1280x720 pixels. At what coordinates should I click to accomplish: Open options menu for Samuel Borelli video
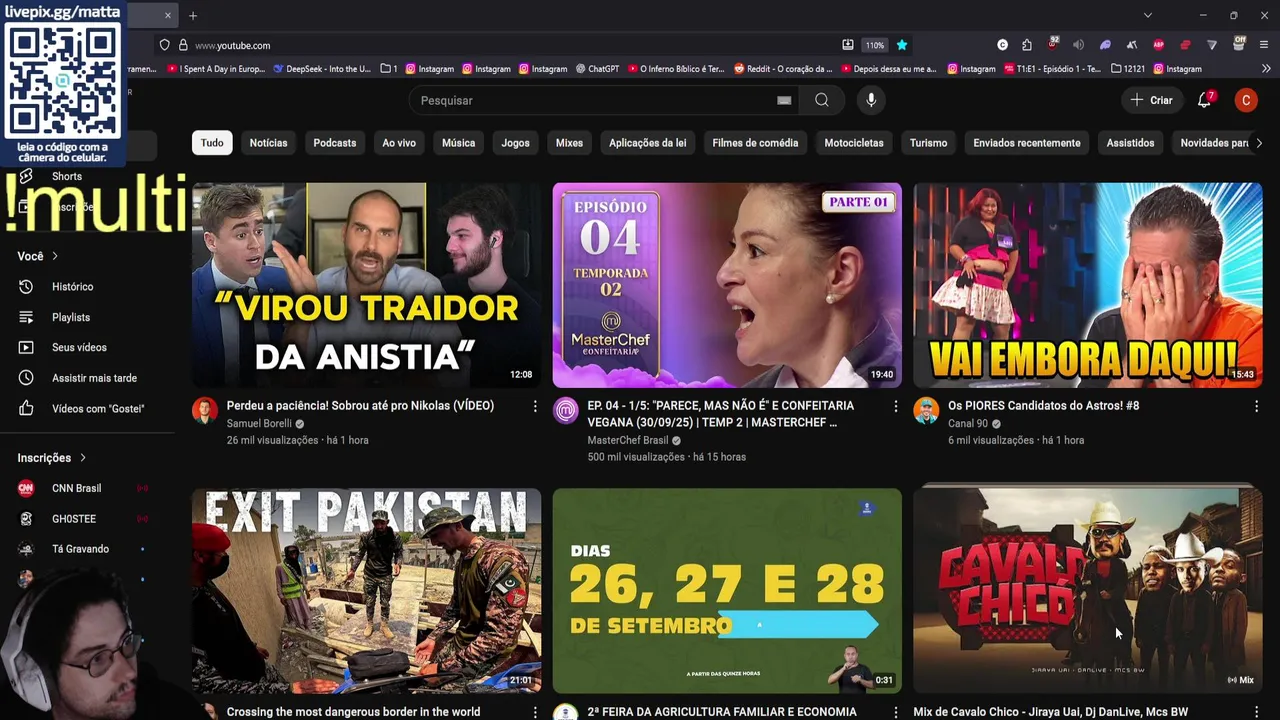(x=535, y=407)
